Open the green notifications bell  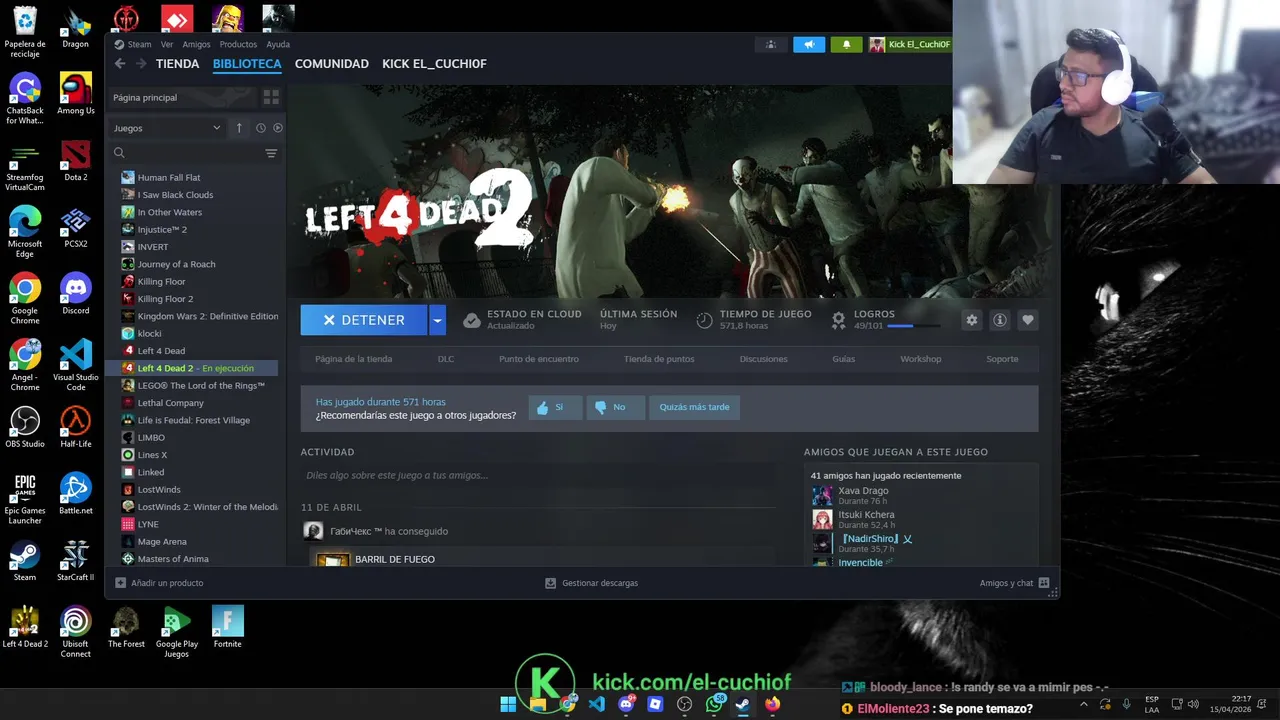click(x=846, y=44)
